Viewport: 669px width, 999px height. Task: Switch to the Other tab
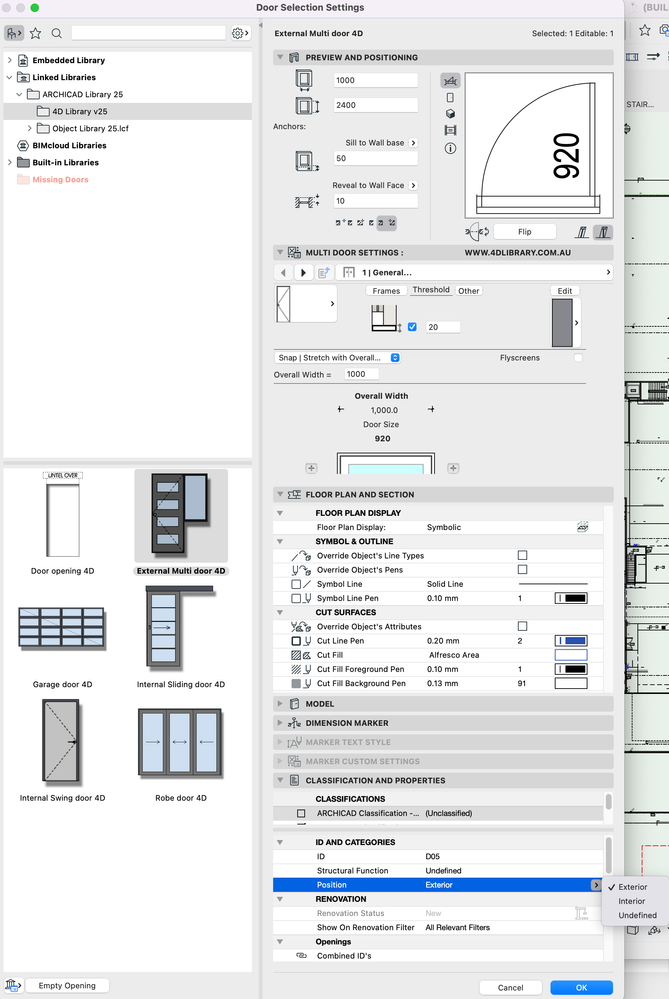[x=468, y=291]
